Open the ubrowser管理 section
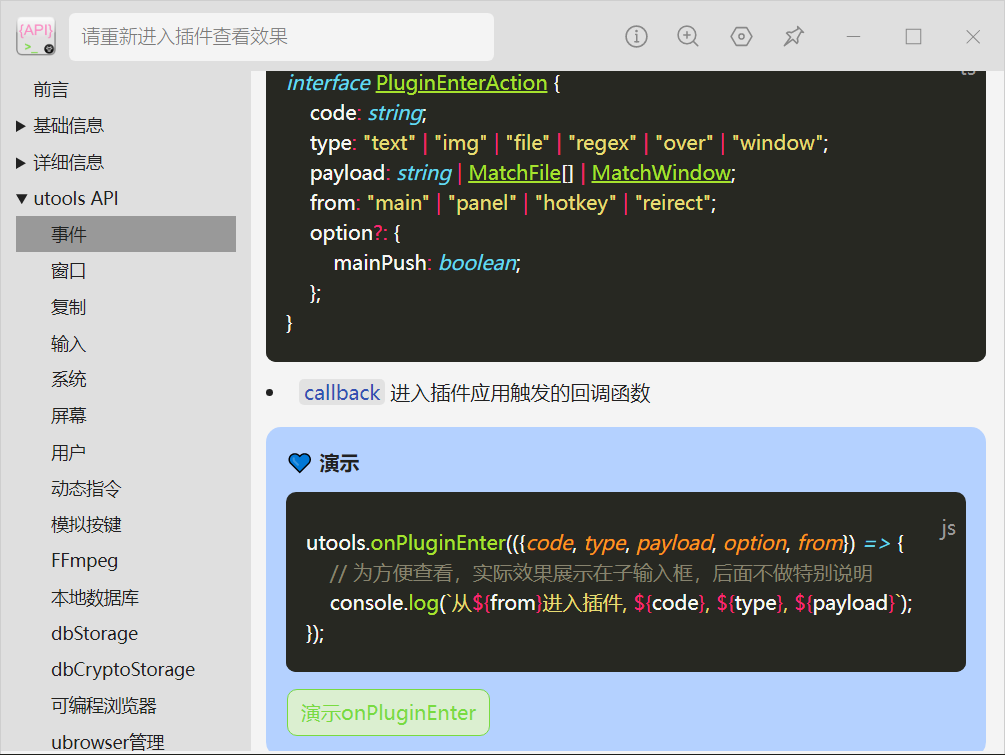 [108, 742]
